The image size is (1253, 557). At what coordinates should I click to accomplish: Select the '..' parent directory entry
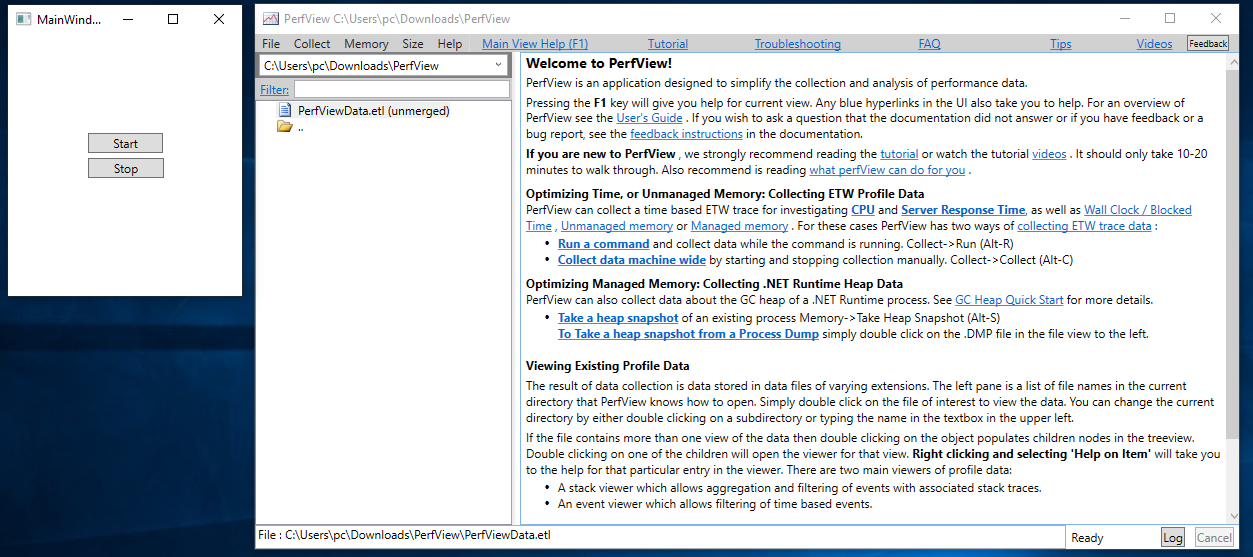click(x=300, y=127)
